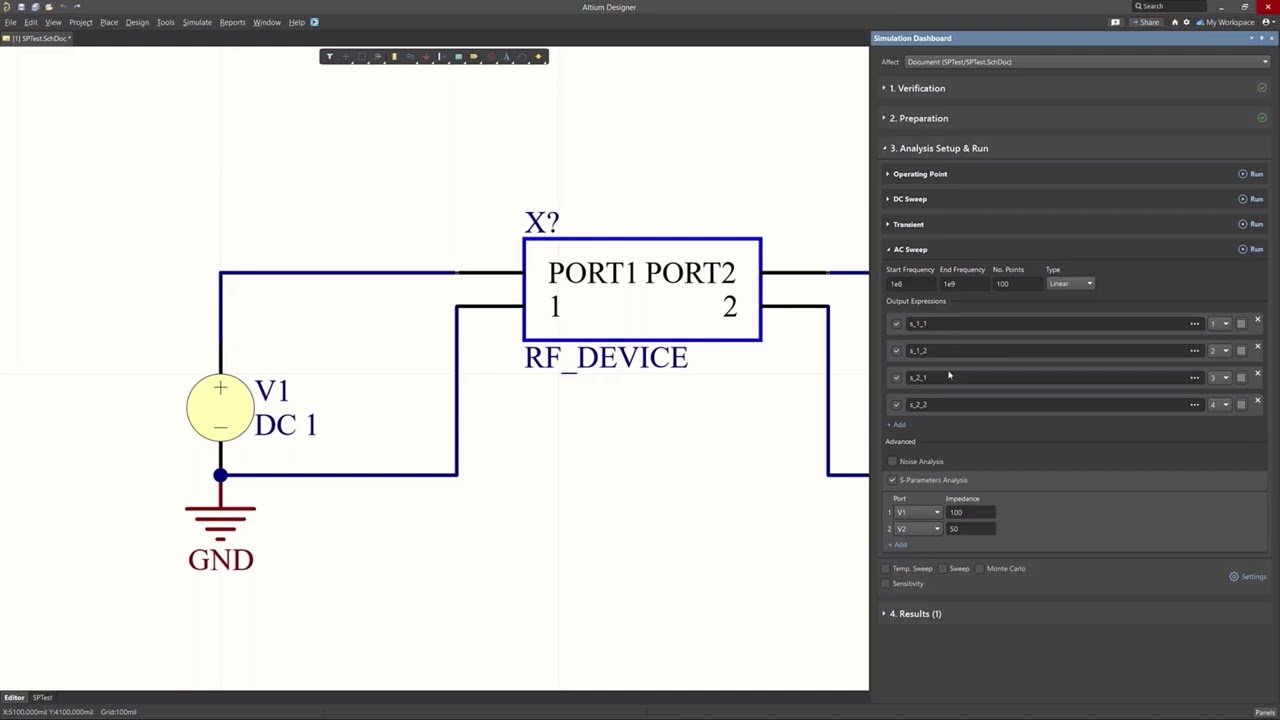Open the Home page icon
The image size is (1280, 720).
[1175, 22]
